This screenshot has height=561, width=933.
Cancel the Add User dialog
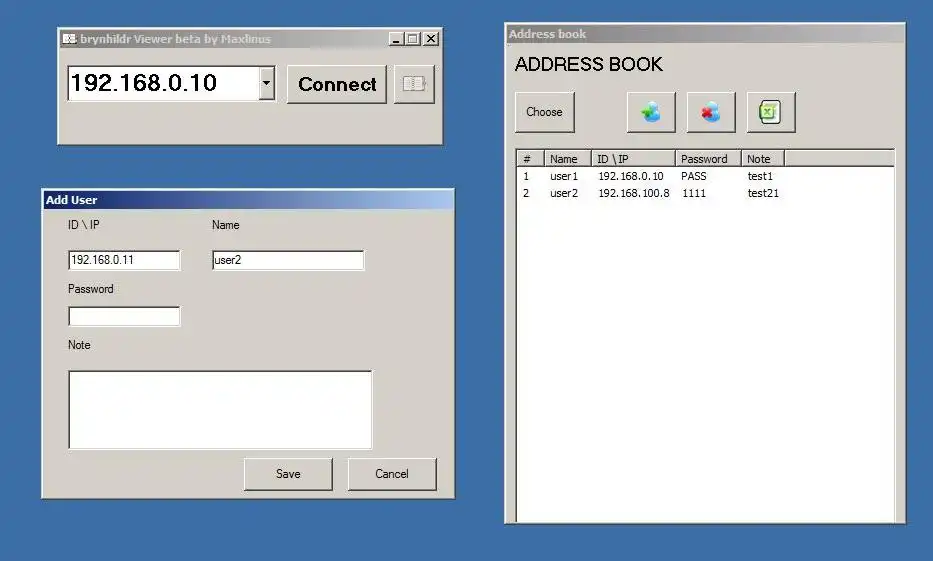(392, 474)
